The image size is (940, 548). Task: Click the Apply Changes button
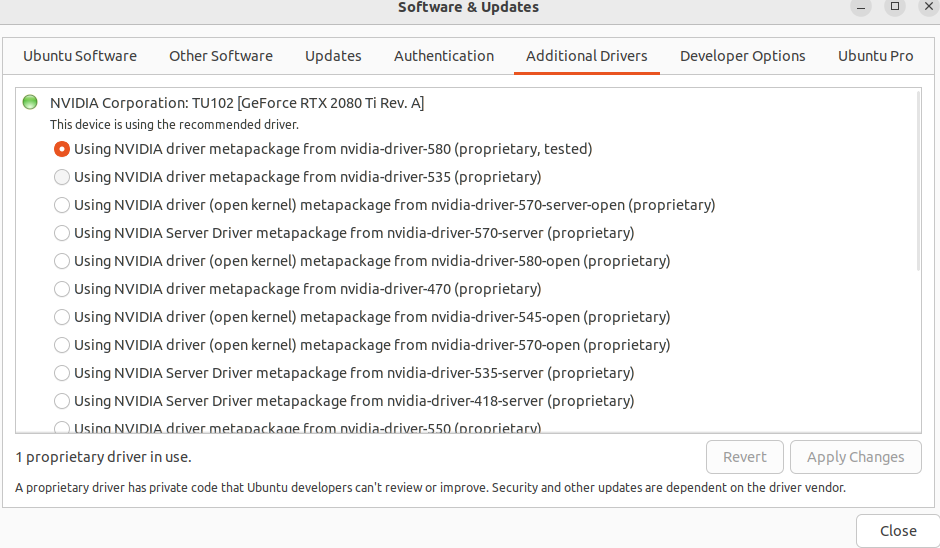click(x=855, y=457)
